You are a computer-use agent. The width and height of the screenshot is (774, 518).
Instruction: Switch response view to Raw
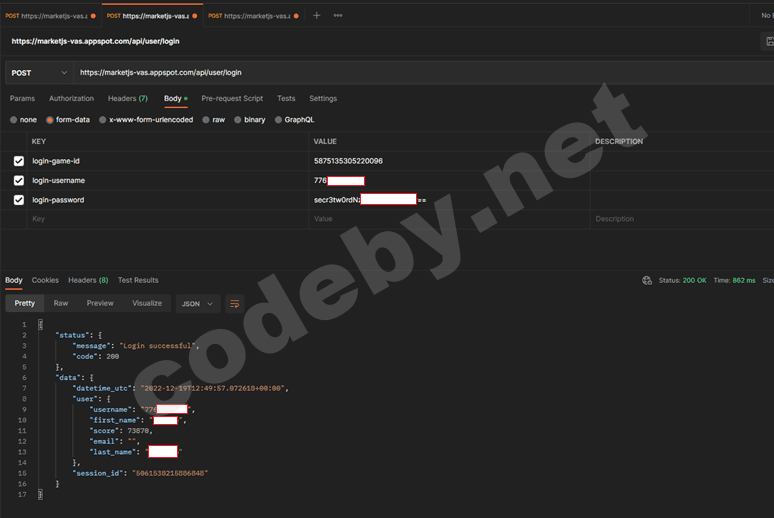tap(61, 303)
